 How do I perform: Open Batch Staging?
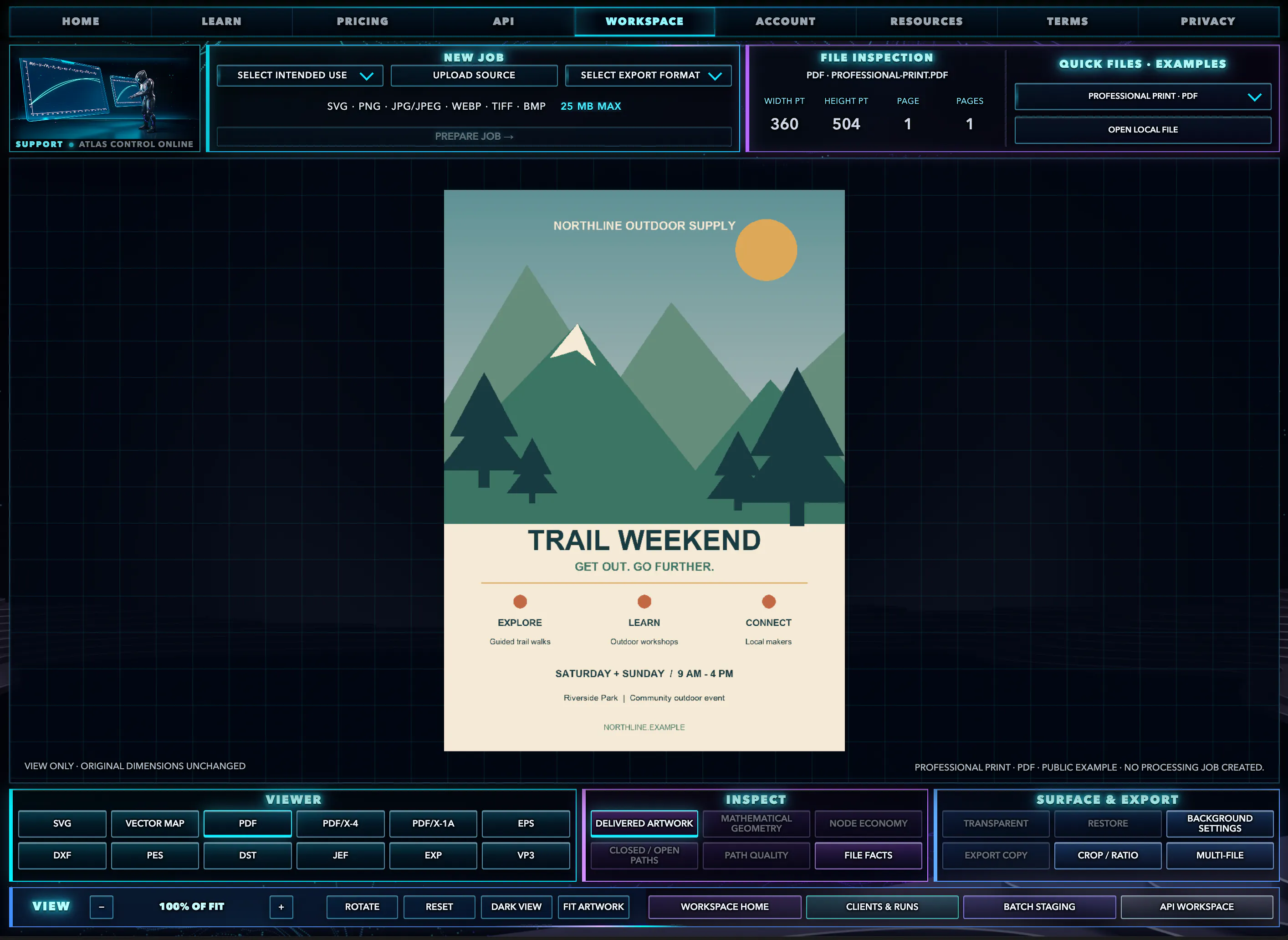click(x=1039, y=907)
